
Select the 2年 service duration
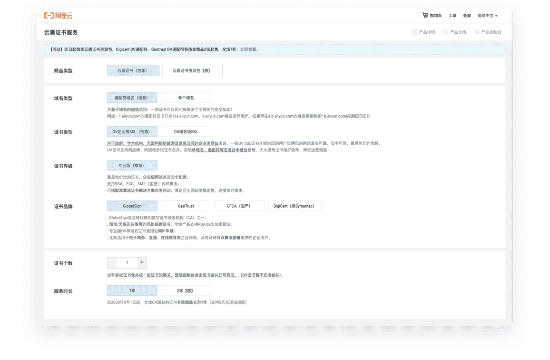pyautogui.click(x=186, y=291)
